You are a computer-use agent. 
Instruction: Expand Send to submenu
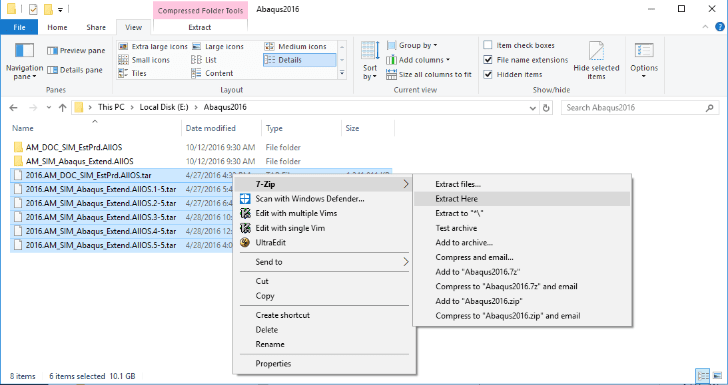324,262
